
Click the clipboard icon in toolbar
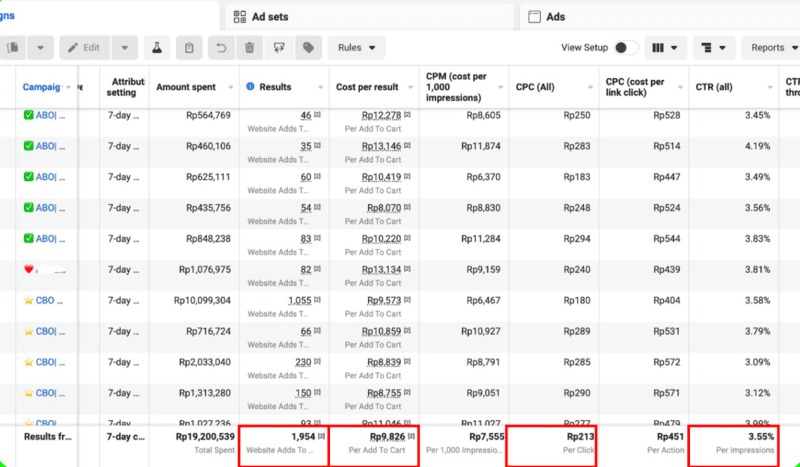189,47
